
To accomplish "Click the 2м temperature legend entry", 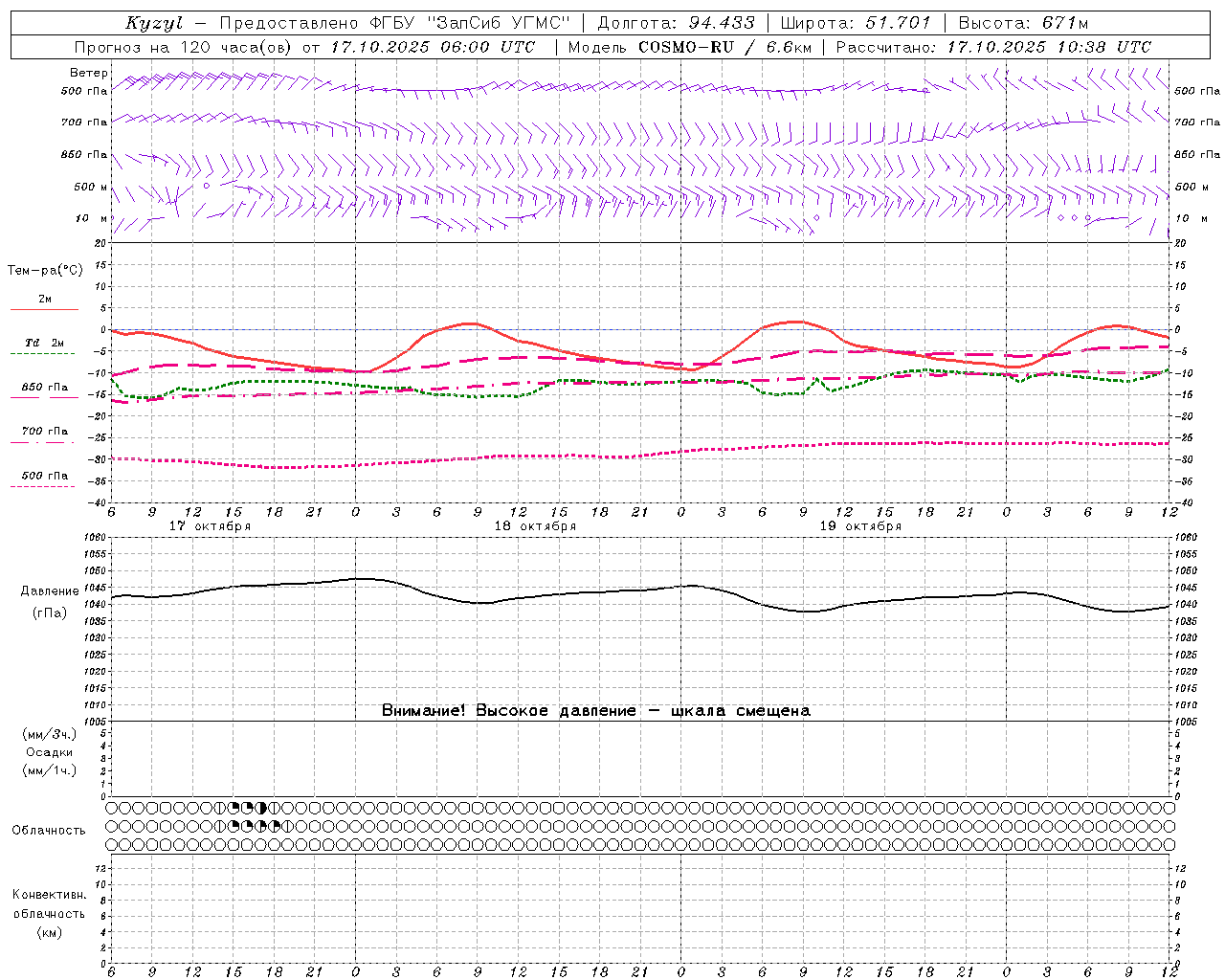I will pos(45,300).
